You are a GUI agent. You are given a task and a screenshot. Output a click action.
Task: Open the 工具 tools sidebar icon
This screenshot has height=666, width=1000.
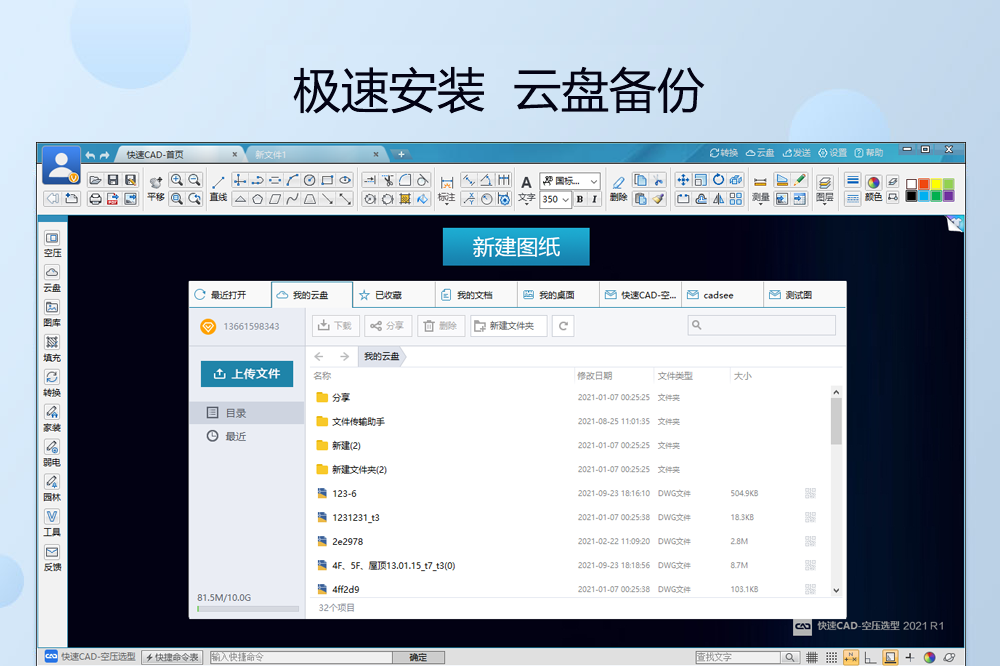[52, 523]
